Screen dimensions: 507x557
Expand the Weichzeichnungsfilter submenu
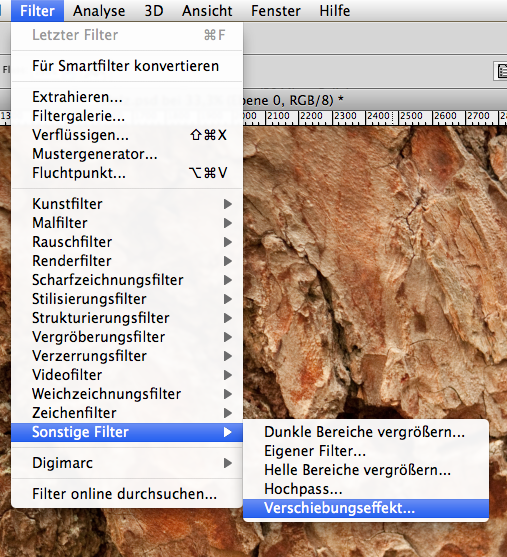pos(127,394)
